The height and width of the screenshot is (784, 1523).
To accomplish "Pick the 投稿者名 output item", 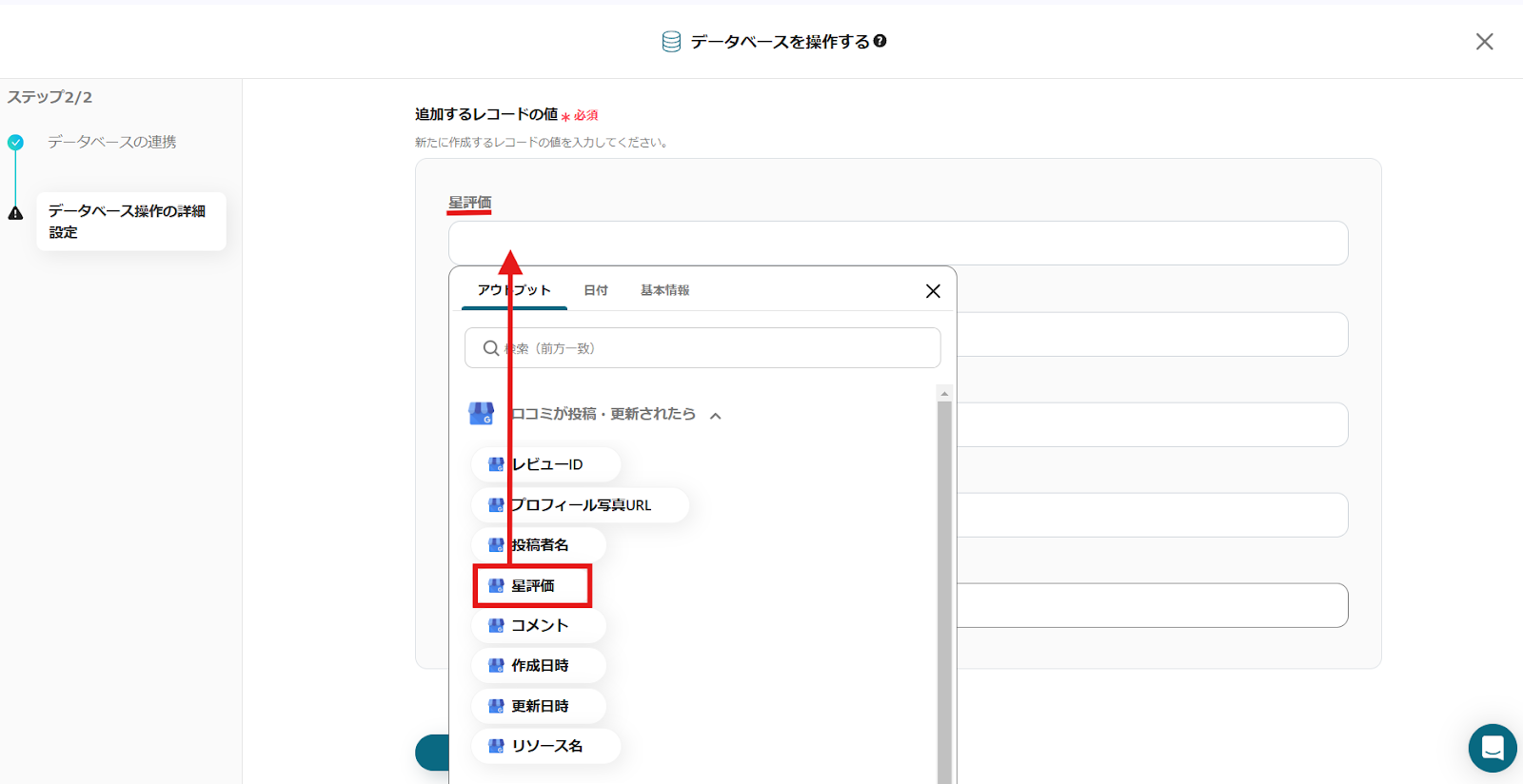I will (539, 545).
